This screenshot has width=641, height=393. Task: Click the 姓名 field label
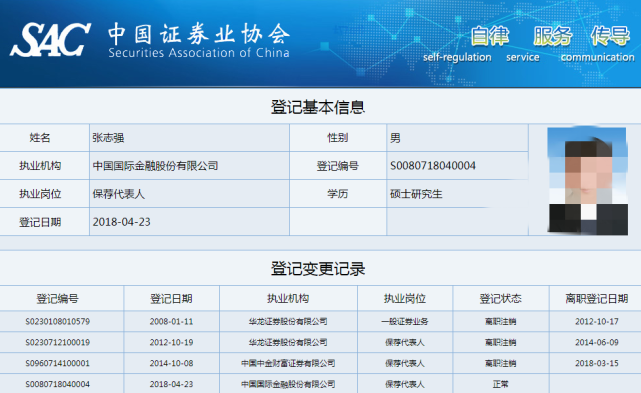click(40, 138)
